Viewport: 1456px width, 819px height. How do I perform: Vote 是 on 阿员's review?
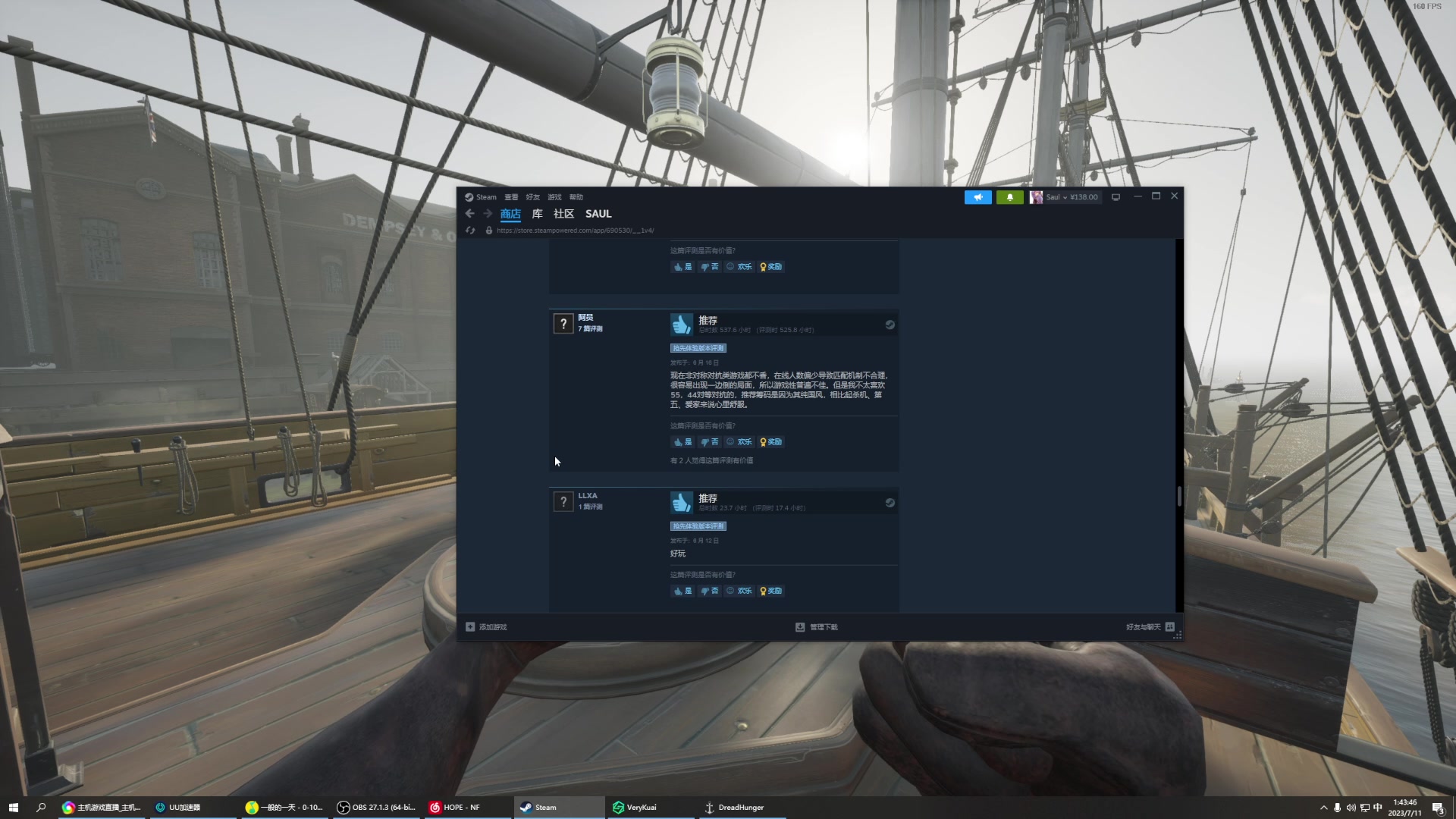coord(682,442)
